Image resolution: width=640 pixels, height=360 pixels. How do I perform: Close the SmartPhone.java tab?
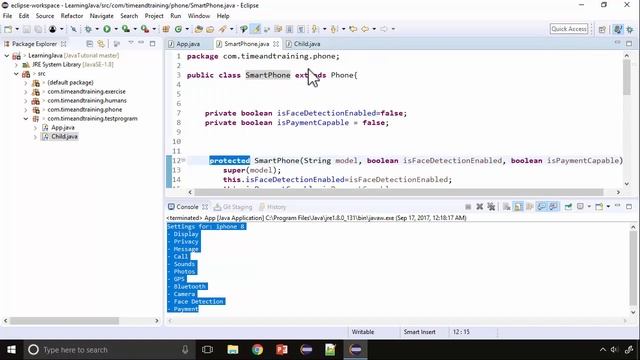tap(276, 44)
